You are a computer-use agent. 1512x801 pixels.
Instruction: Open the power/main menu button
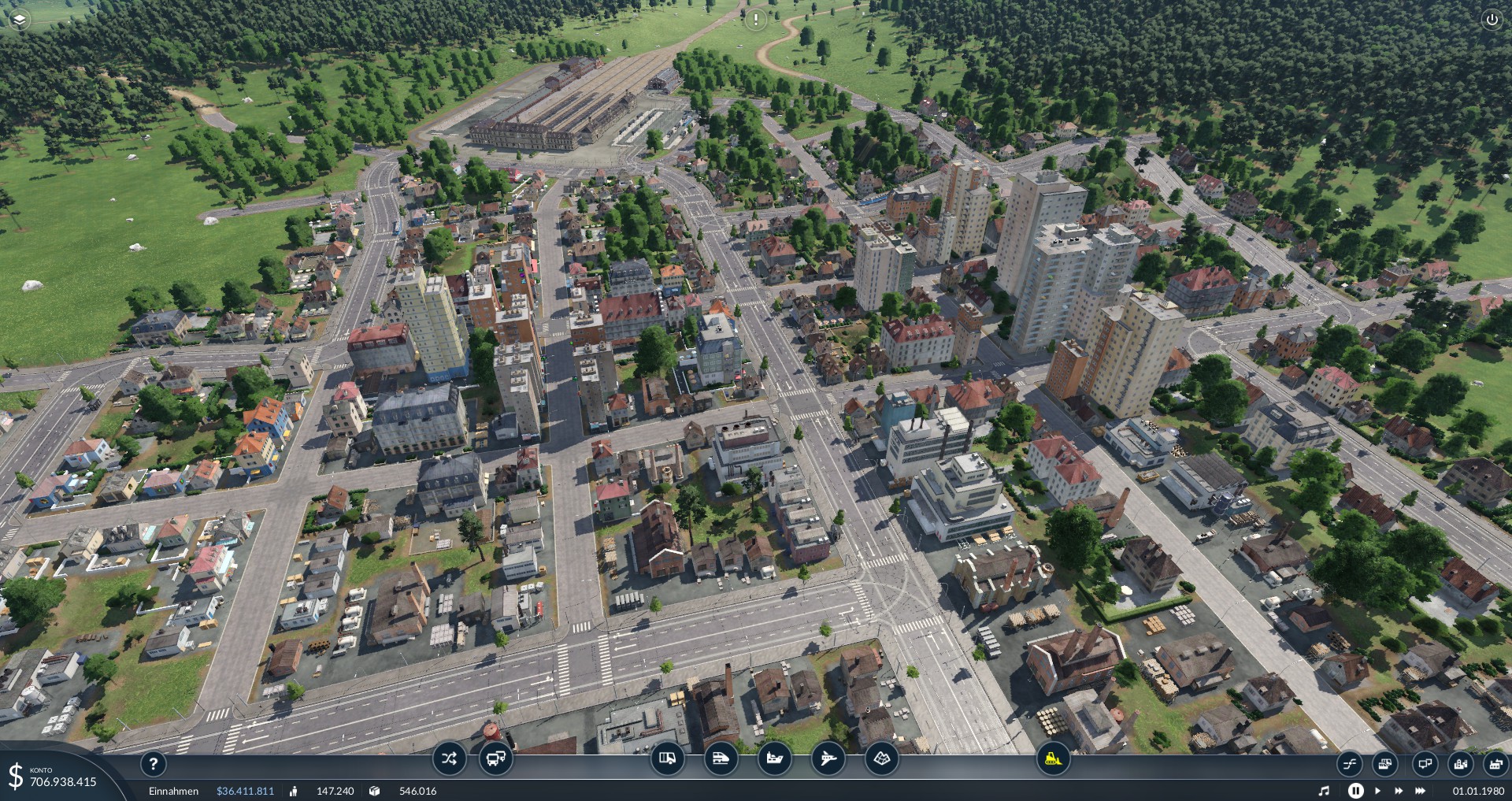(1492, 20)
